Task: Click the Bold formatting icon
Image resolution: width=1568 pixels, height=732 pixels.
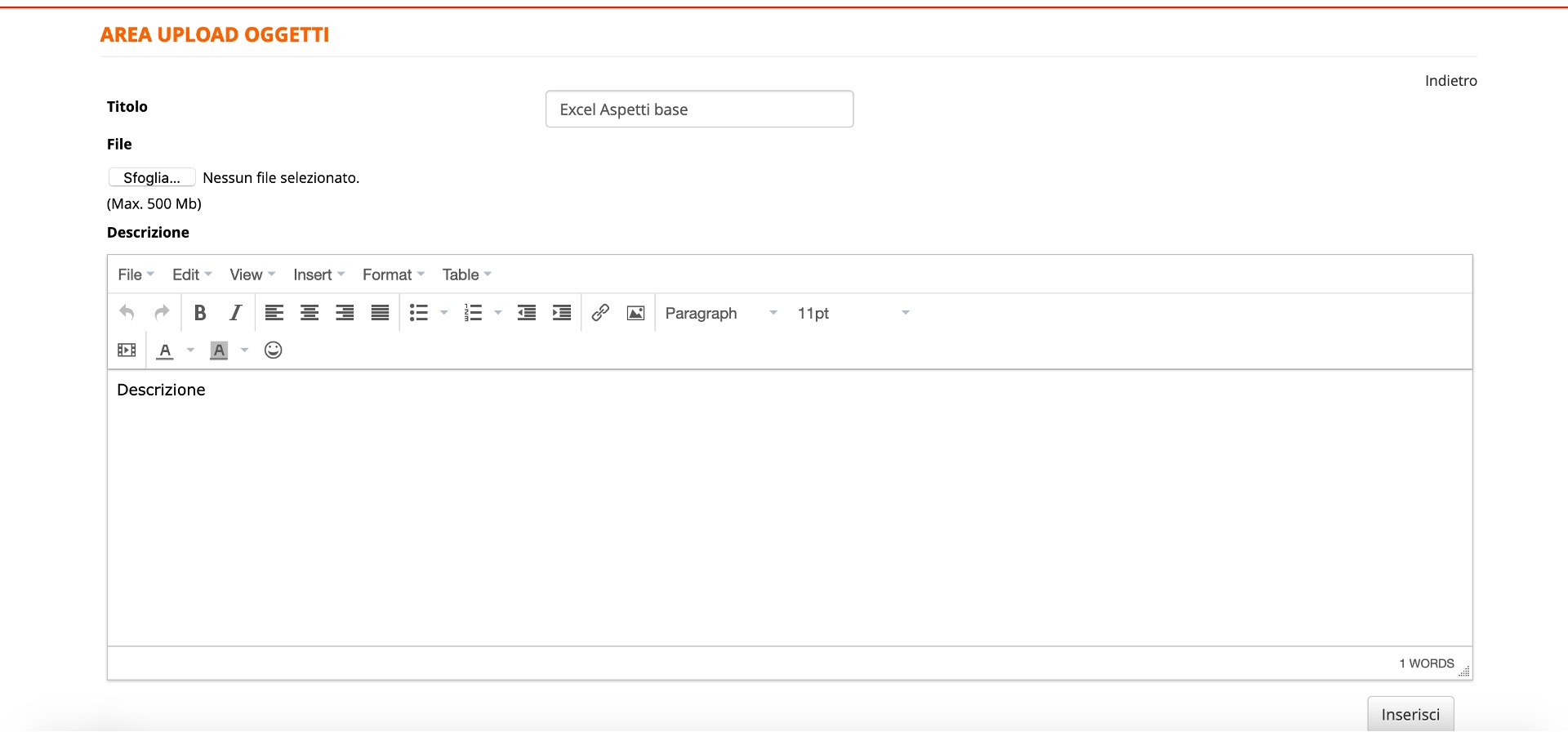Action: pos(200,313)
